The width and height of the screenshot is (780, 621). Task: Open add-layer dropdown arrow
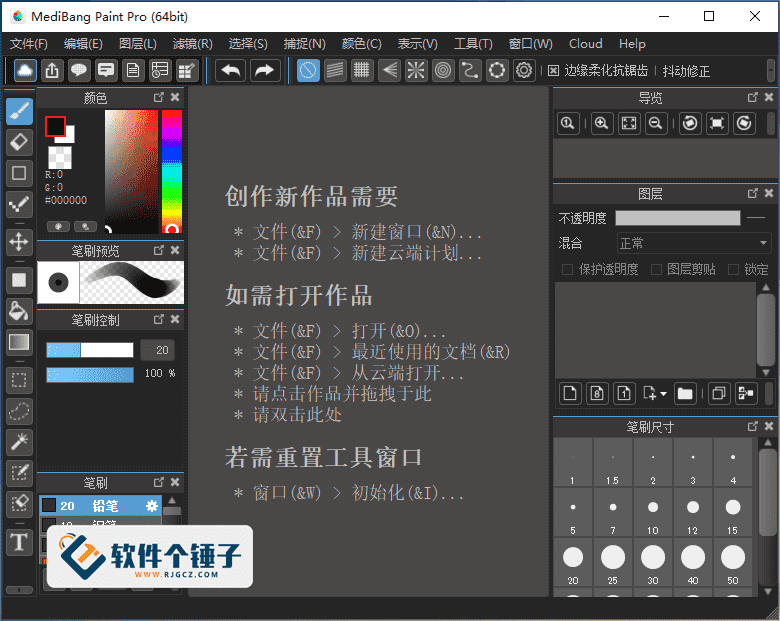663,394
